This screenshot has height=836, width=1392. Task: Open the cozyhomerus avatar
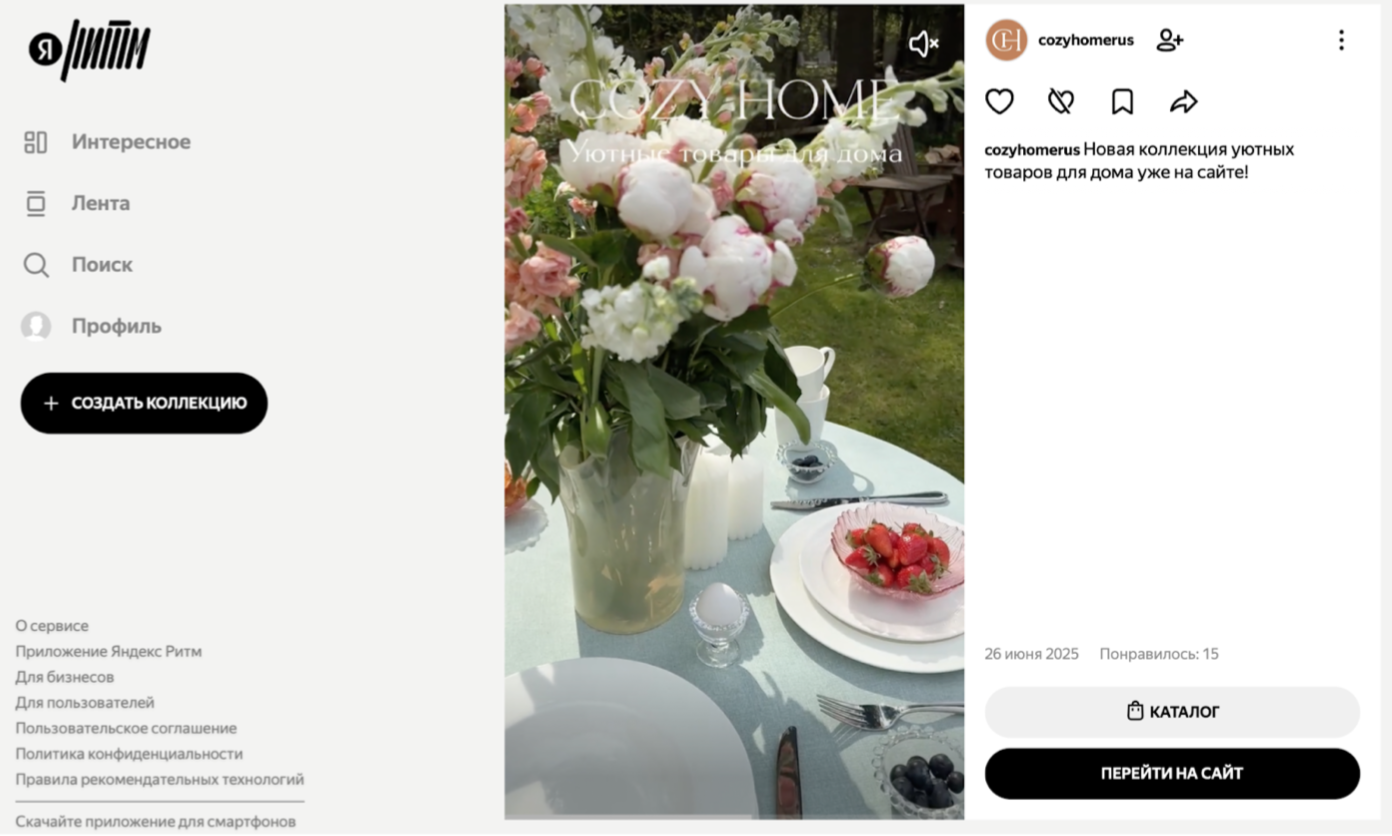(x=1006, y=40)
